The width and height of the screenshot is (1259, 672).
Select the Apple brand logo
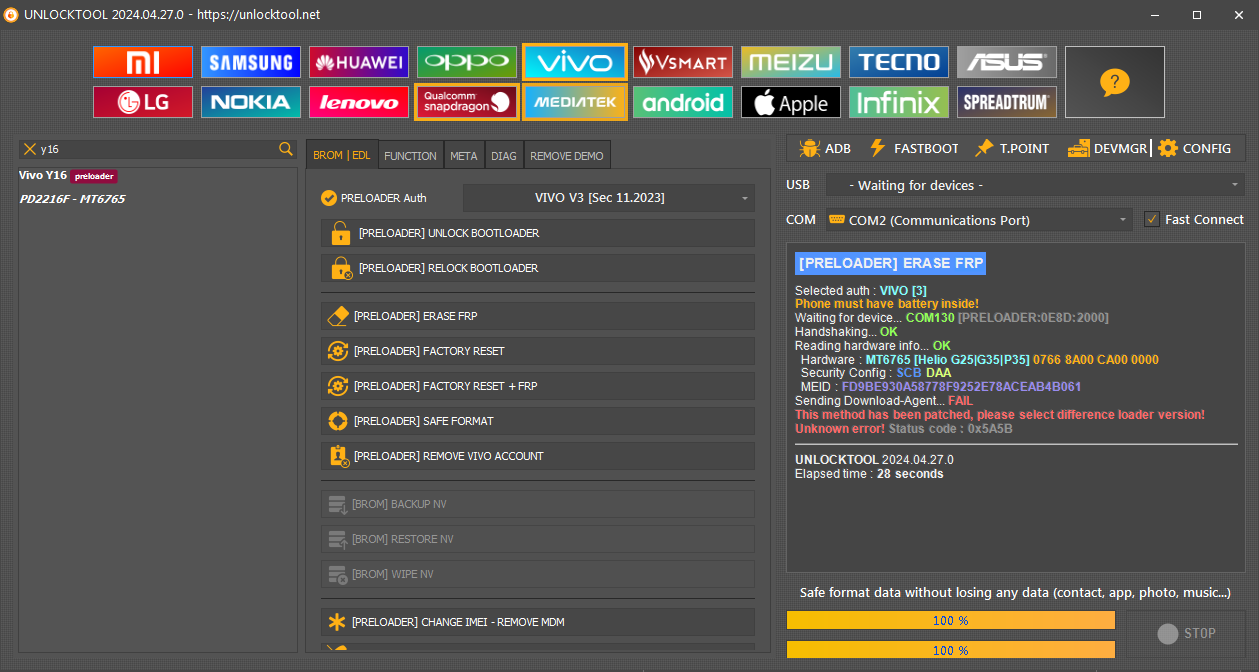pyautogui.click(x=791, y=102)
